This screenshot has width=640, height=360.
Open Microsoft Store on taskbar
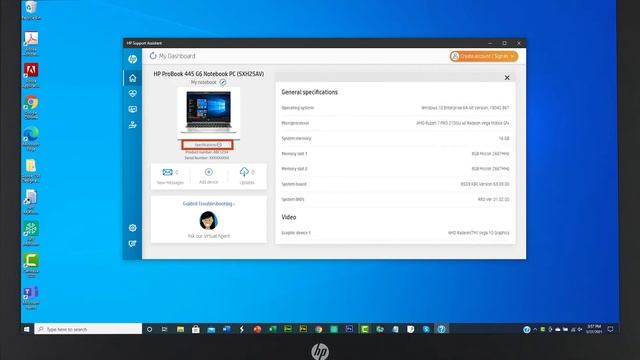click(x=196, y=329)
